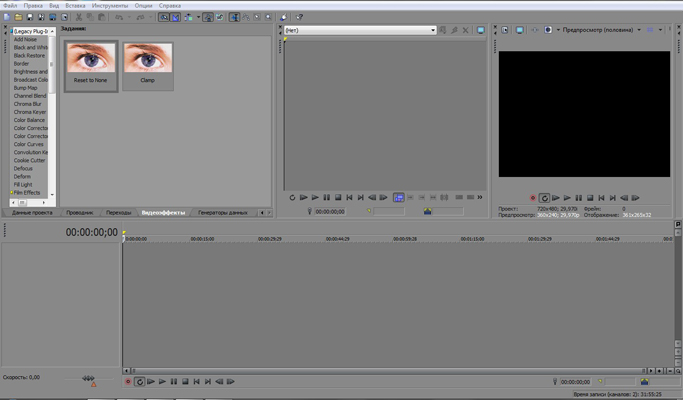
Task: Select the Zoom edit tool magnifier
Action: pos(268,17)
